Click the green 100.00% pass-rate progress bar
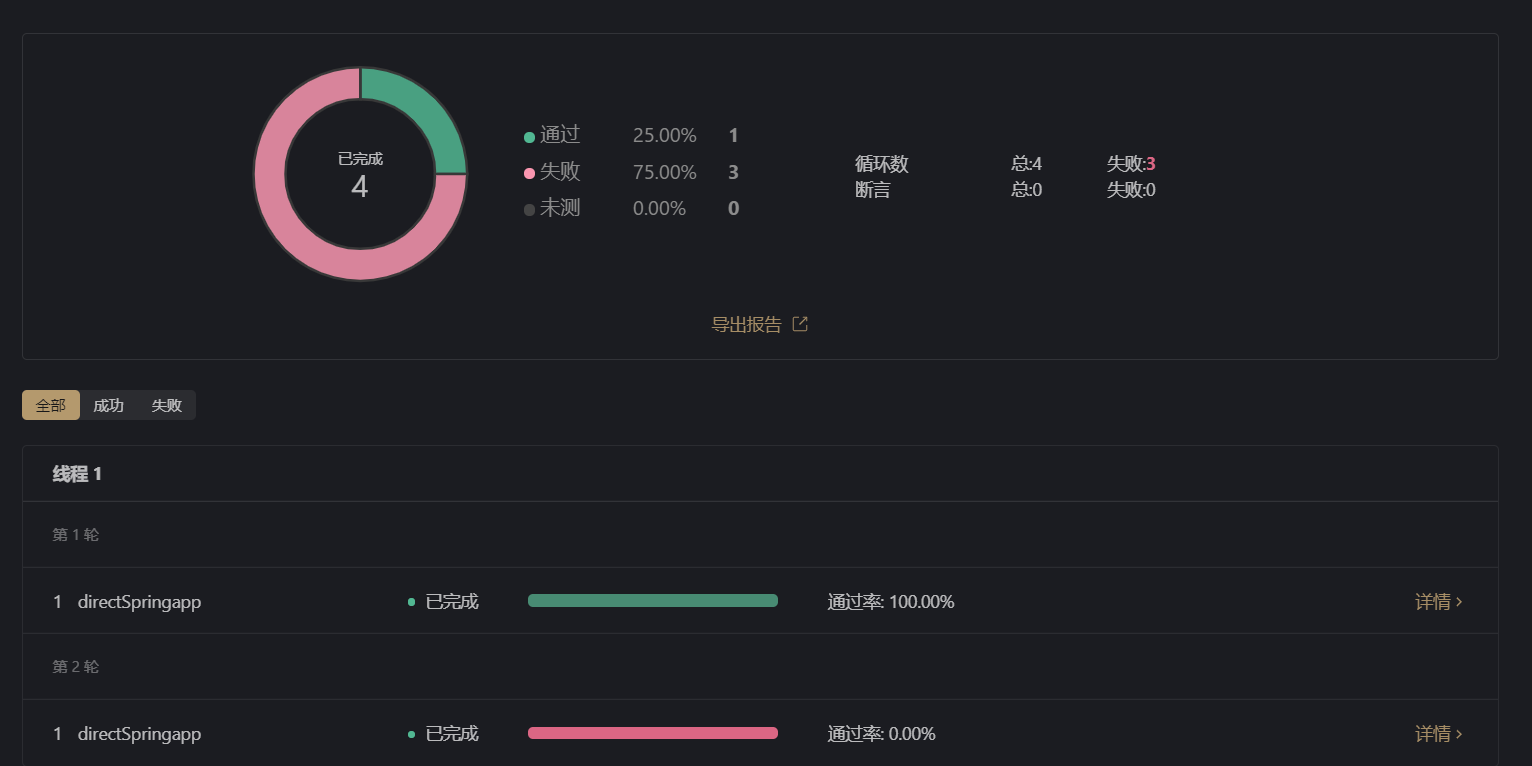 (x=652, y=601)
